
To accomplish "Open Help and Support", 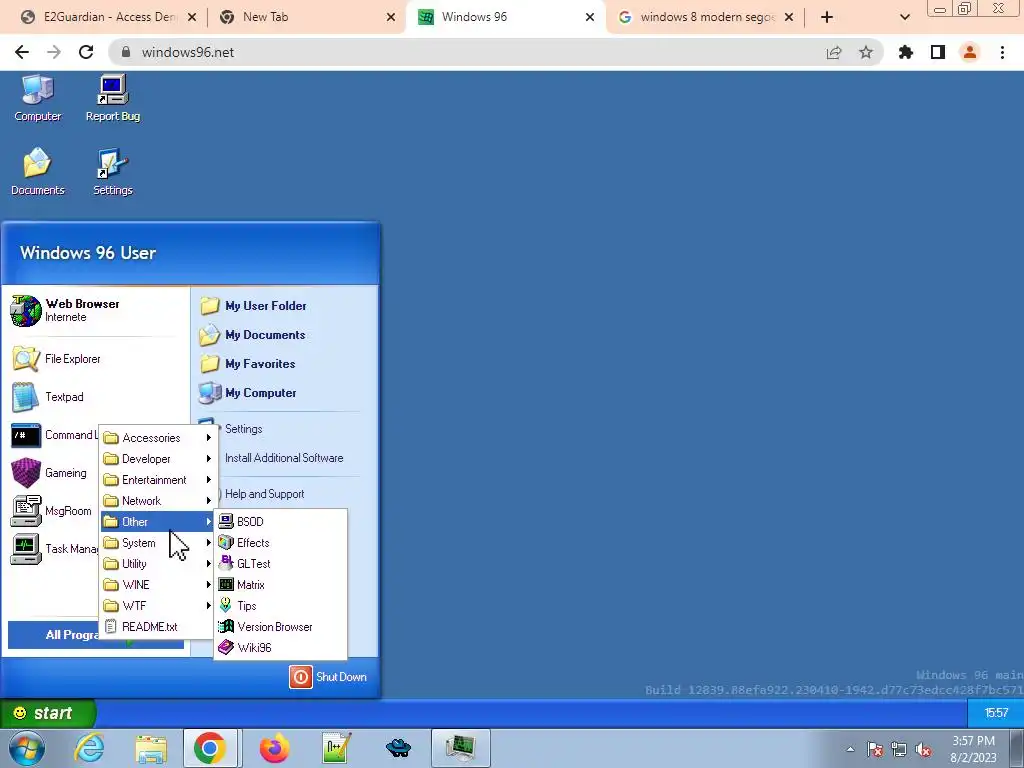I will pyautogui.click(x=264, y=494).
